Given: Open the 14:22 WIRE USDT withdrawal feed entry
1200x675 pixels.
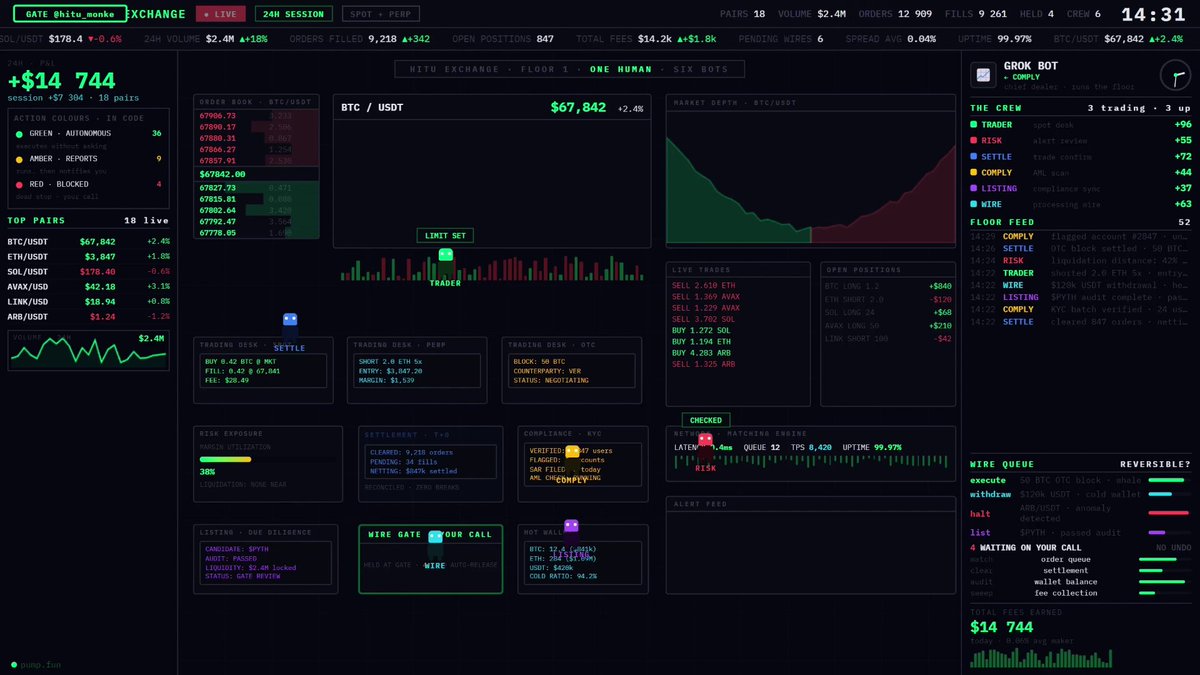Looking at the screenshot, I should 1081,285.
